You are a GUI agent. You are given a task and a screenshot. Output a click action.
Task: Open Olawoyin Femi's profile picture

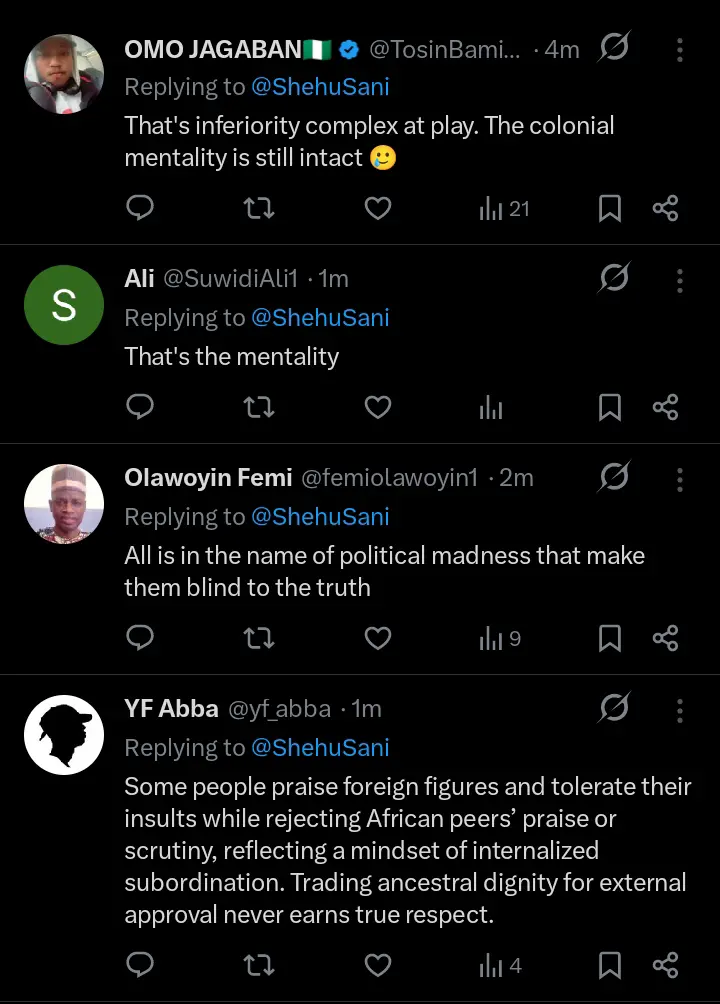pos(64,505)
